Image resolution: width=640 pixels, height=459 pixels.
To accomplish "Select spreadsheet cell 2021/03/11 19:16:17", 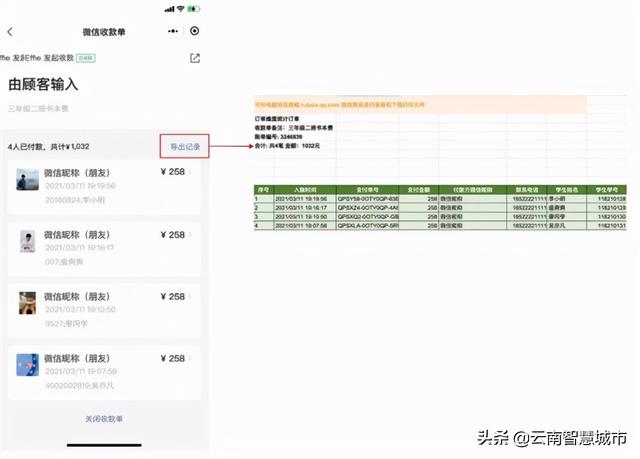I will [305, 208].
